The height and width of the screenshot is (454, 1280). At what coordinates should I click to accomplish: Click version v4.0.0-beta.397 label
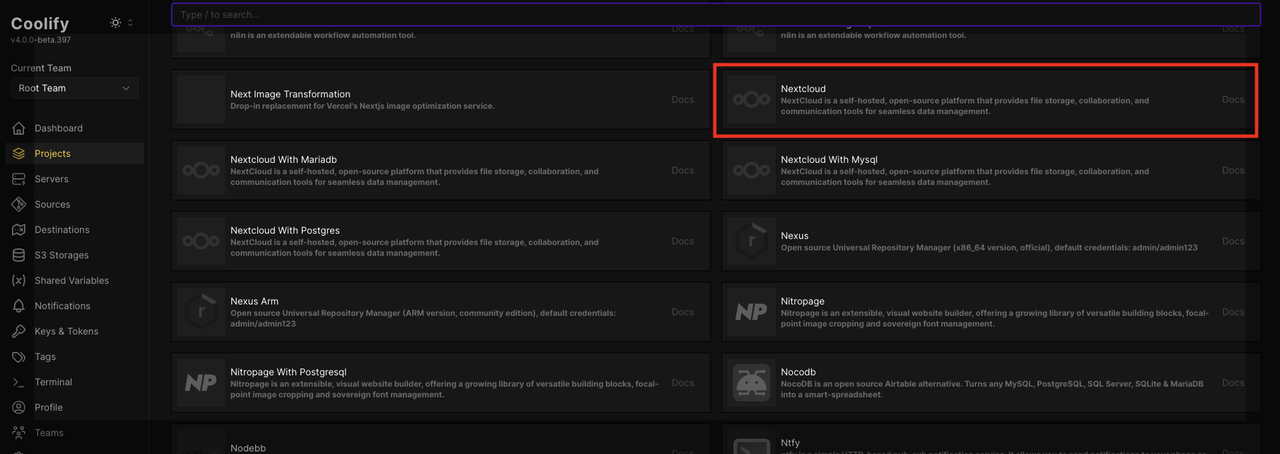click(42, 40)
